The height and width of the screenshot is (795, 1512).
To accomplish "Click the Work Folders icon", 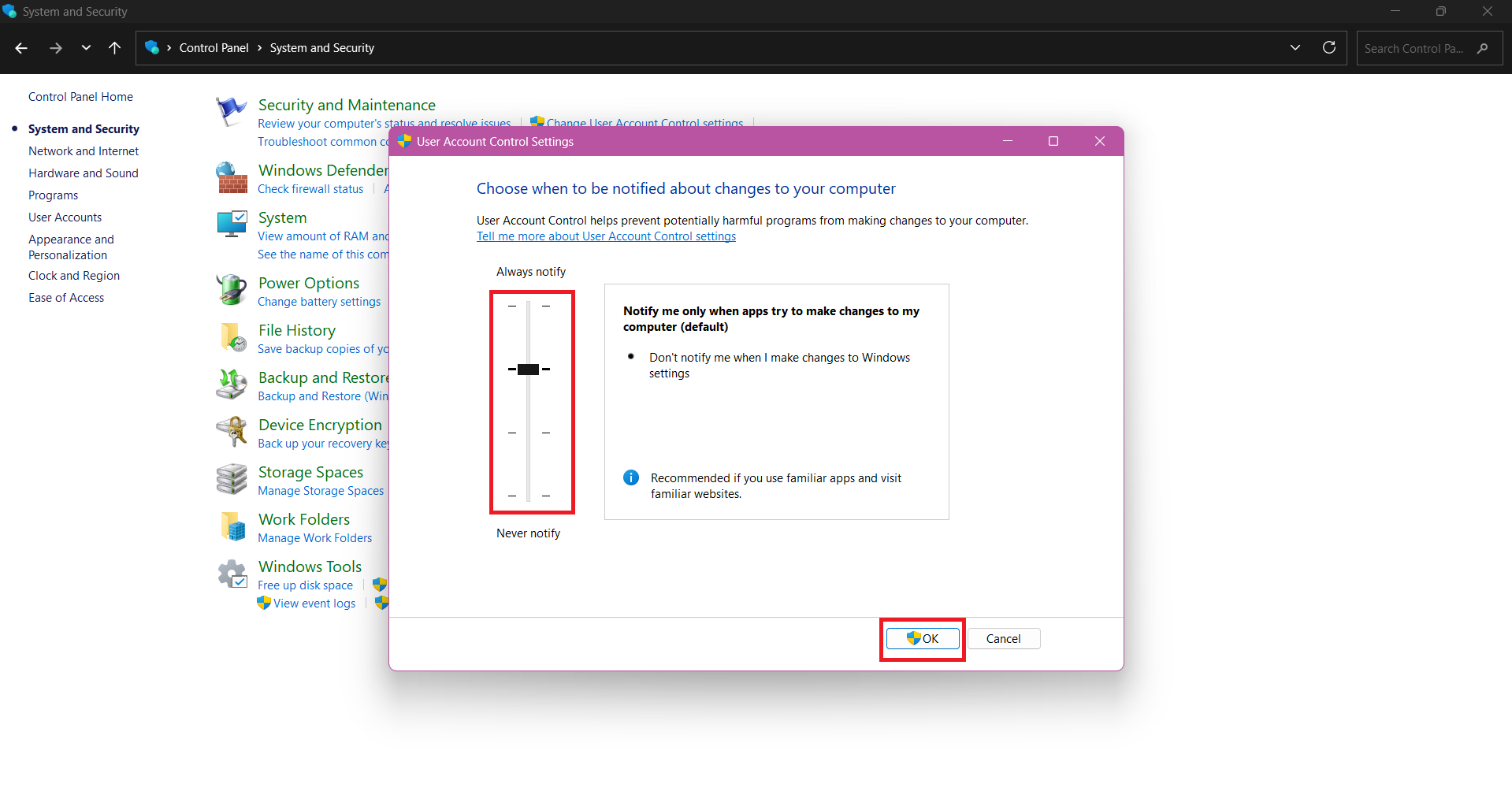I will click(x=232, y=526).
